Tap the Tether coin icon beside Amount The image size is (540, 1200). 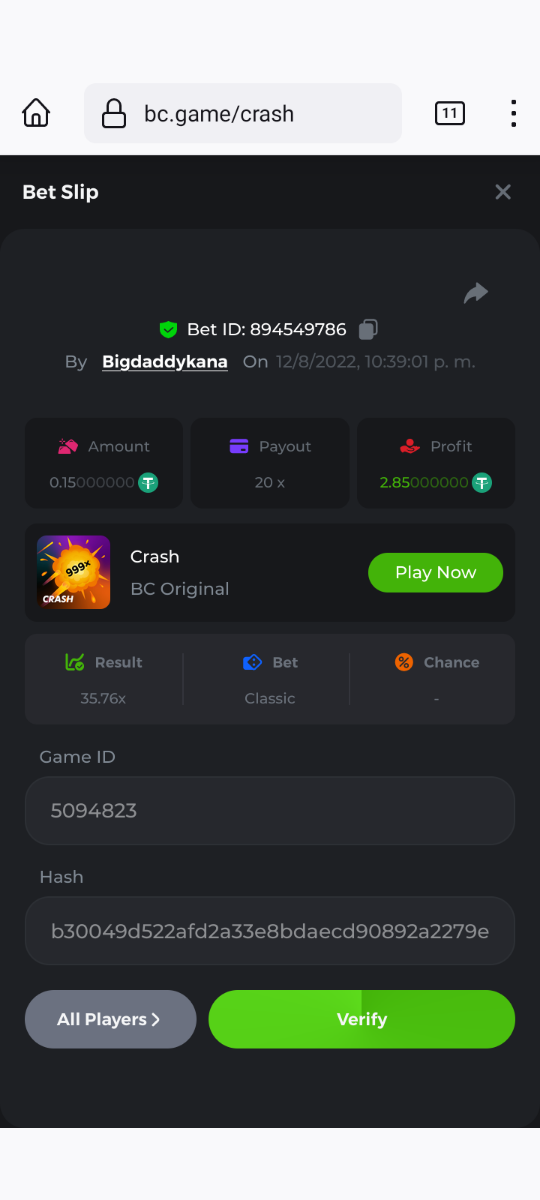pyautogui.click(x=148, y=482)
